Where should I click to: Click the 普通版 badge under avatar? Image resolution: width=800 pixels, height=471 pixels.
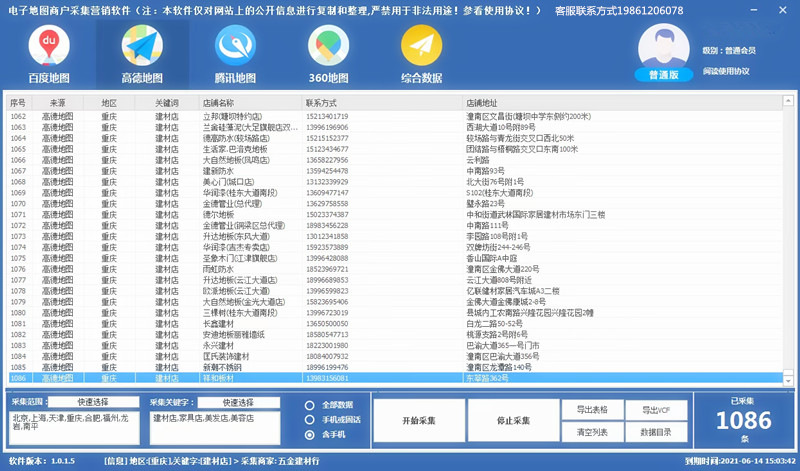pos(664,75)
